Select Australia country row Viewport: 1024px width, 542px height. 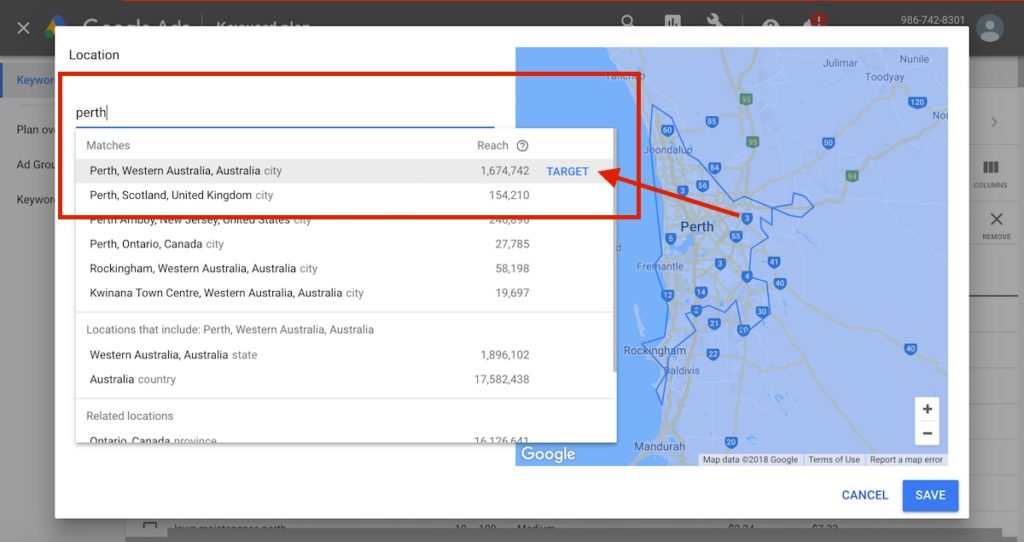point(345,379)
